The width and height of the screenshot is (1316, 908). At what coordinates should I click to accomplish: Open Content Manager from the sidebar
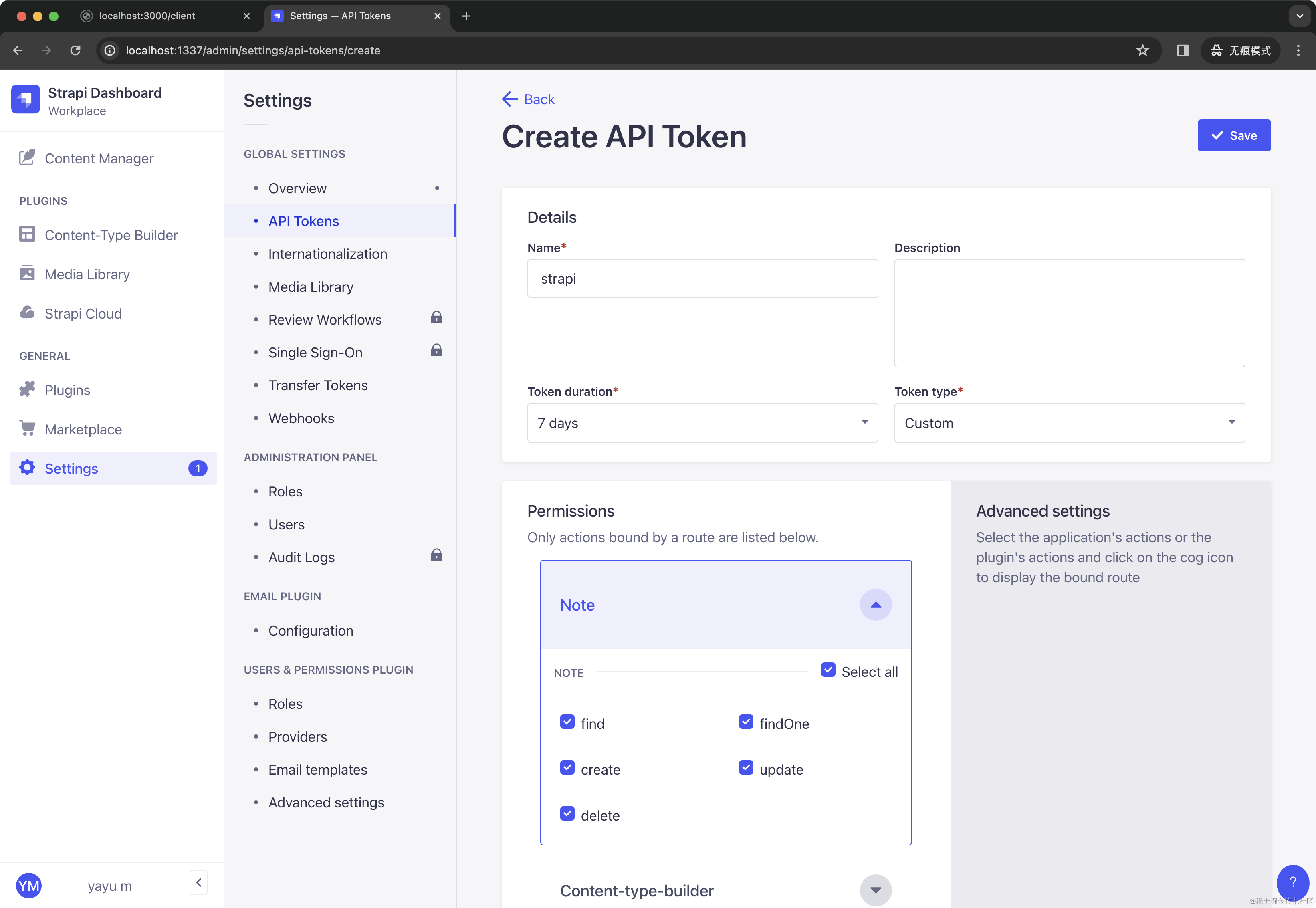[x=99, y=159]
